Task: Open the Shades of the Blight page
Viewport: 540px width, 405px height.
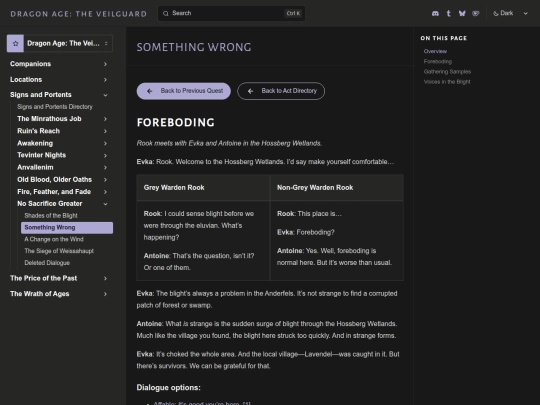Action: [51, 216]
